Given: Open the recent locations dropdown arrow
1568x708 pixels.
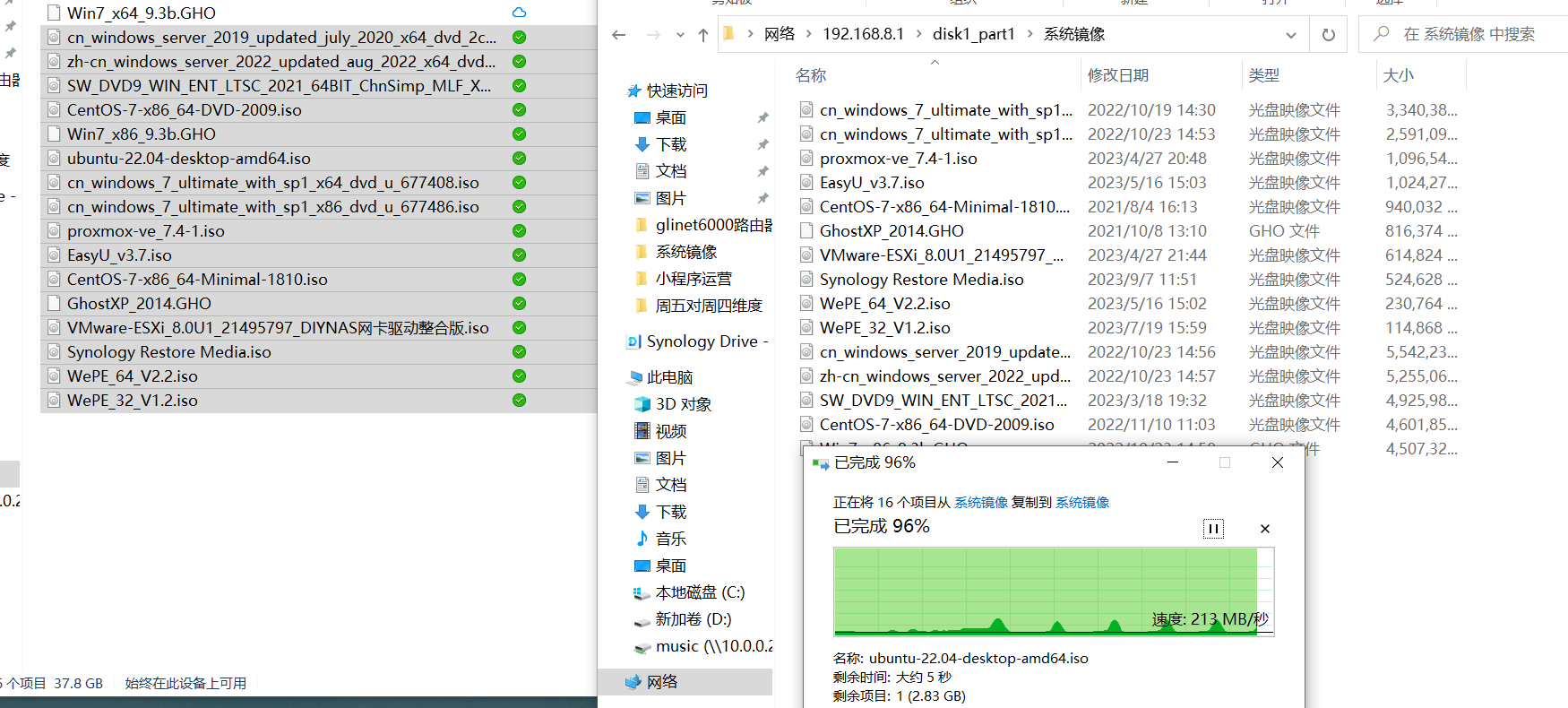Looking at the screenshot, I should pos(680,35).
